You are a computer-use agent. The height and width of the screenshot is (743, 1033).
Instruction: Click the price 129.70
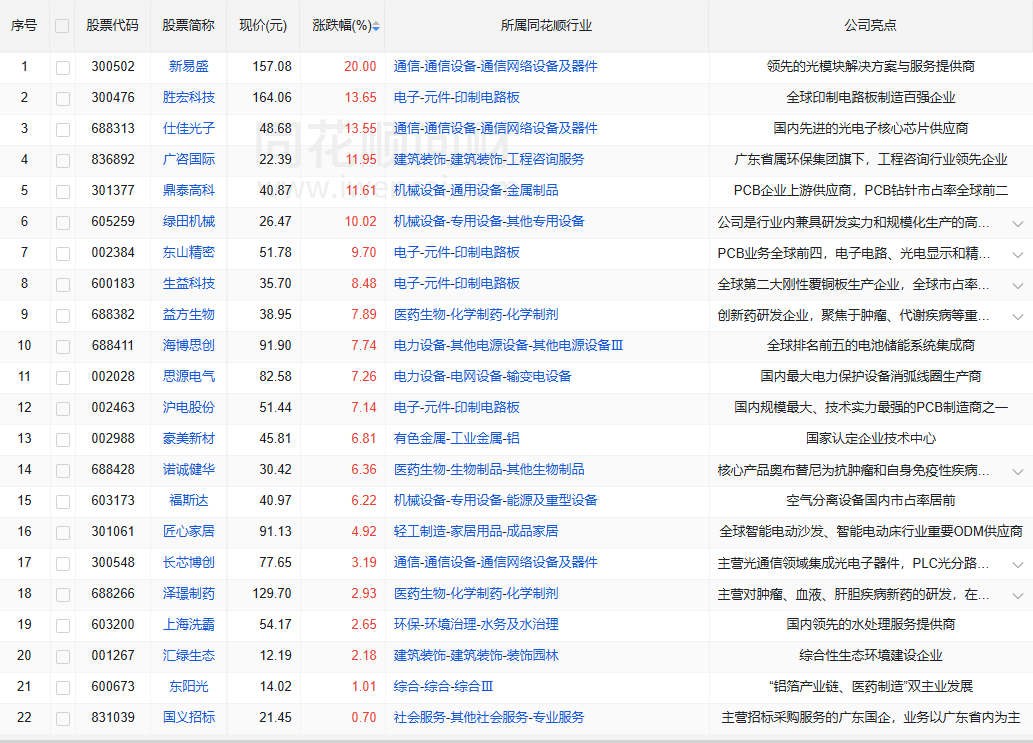click(x=271, y=593)
